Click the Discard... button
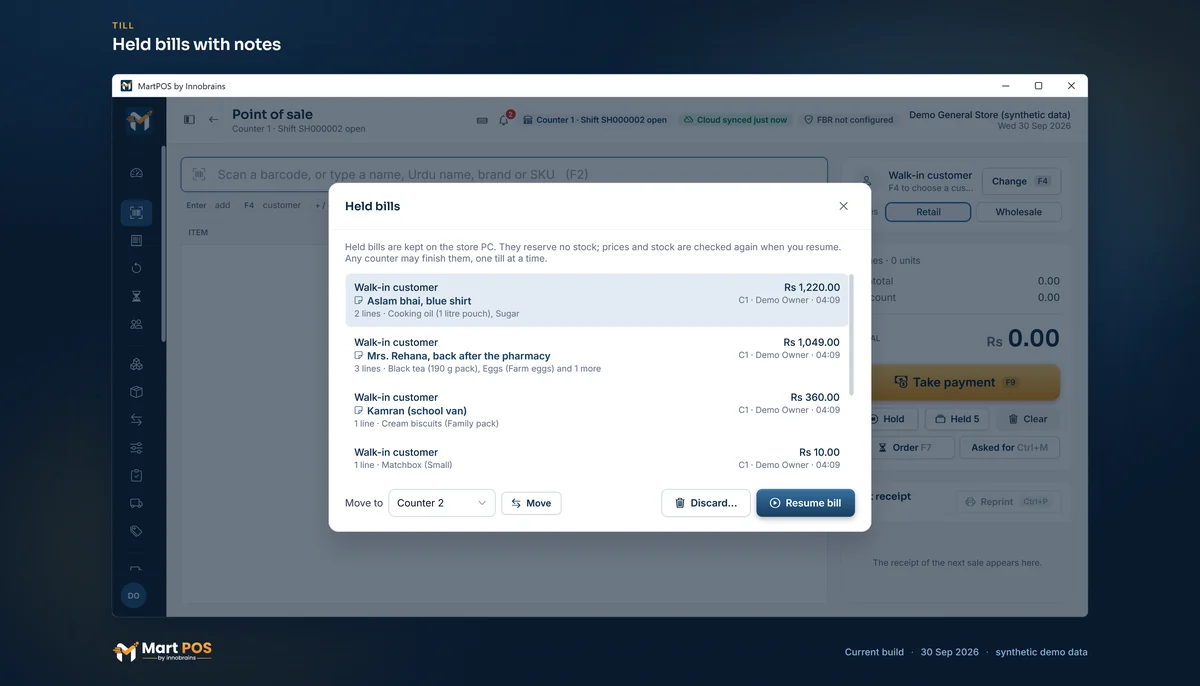Image resolution: width=1200 pixels, height=686 pixels. 706,503
